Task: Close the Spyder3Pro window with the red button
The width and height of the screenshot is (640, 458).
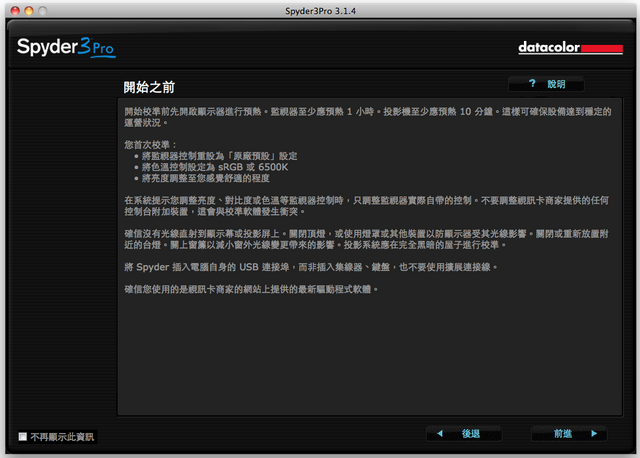Action: tap(15, 11)
